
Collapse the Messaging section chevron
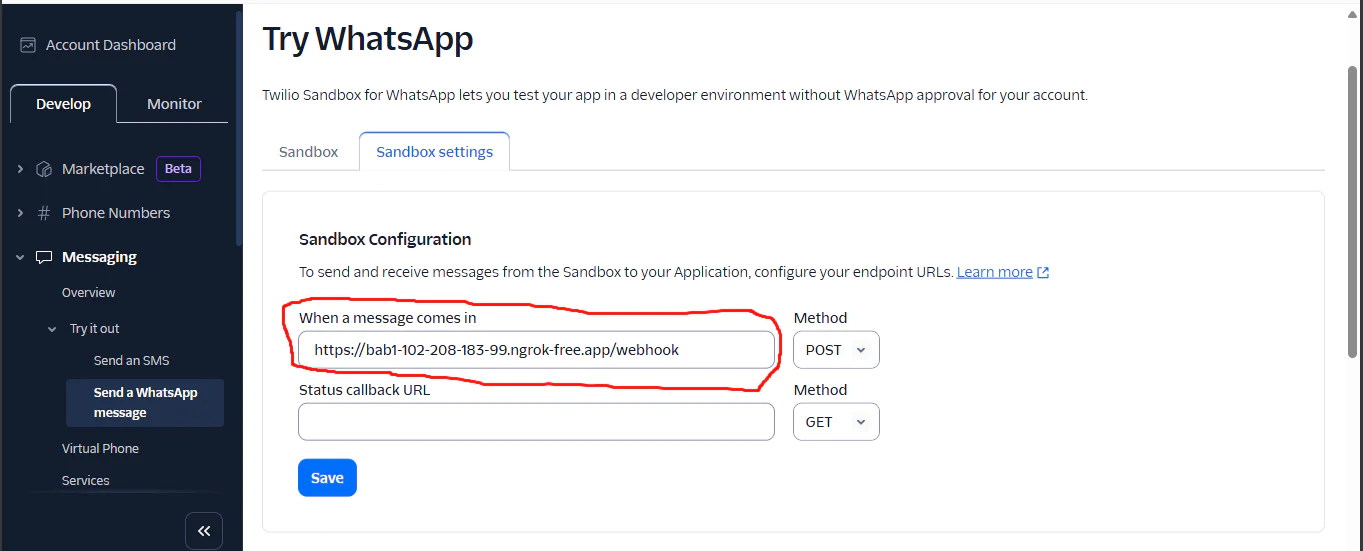[x=20, y=257]
